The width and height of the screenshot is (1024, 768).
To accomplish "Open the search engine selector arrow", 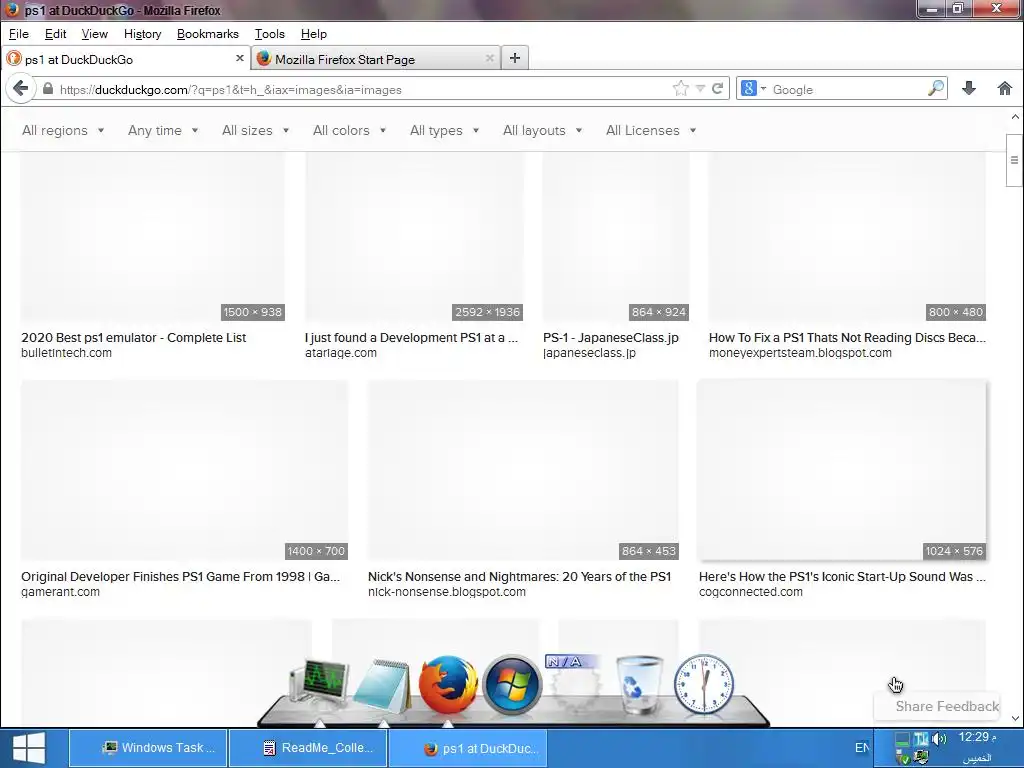I will 763,89.
